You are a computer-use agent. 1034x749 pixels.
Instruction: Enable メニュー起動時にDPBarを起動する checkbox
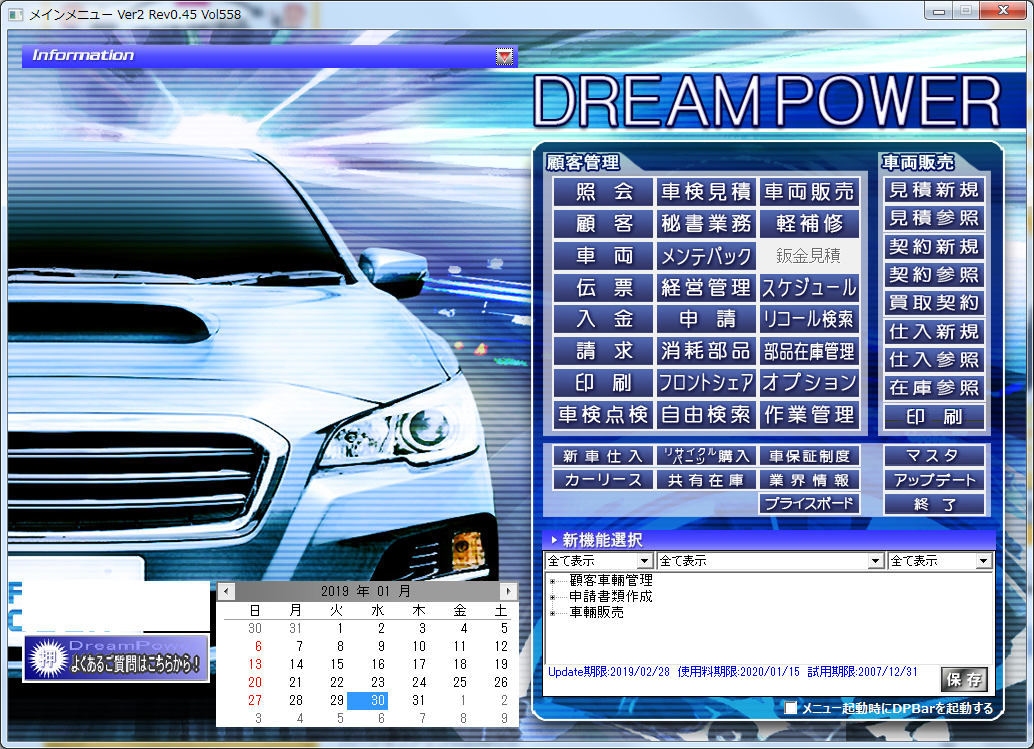click(791, 708)
